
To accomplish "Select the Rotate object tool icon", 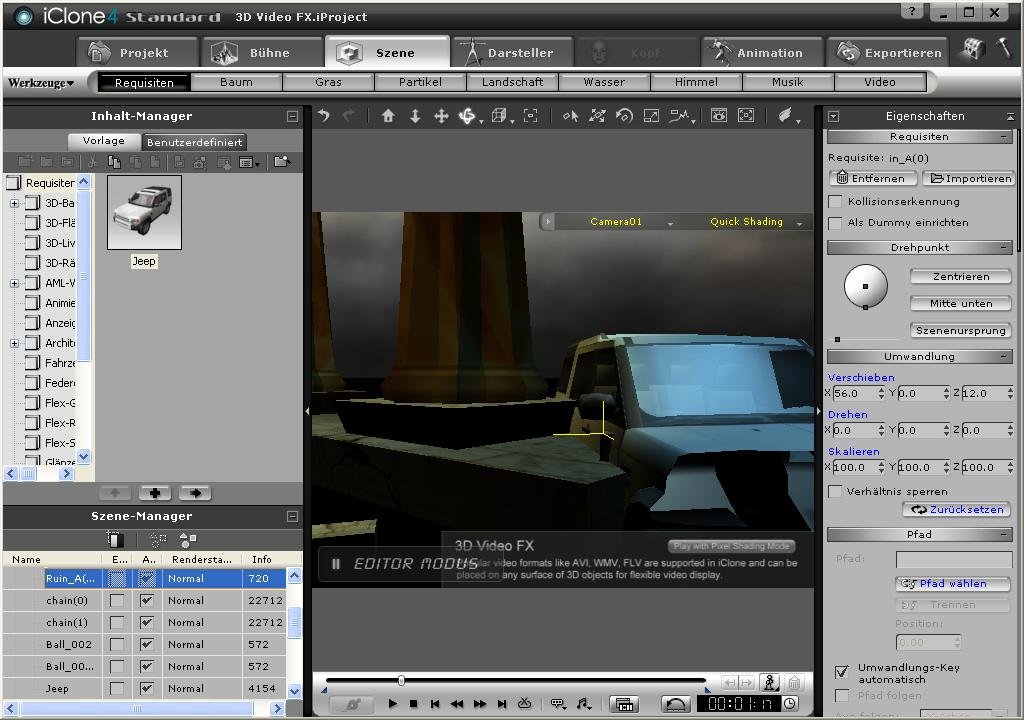I will coord(624,116).
